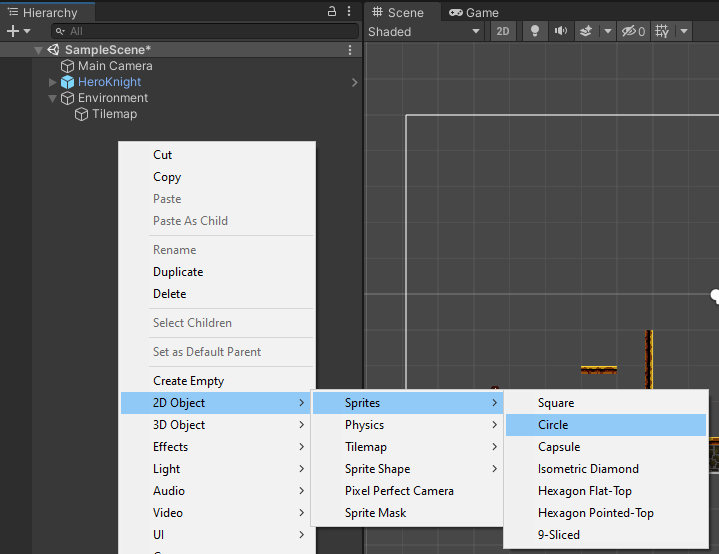Click the Unity scene icon beside SampleScene

(x=54, y=50)
